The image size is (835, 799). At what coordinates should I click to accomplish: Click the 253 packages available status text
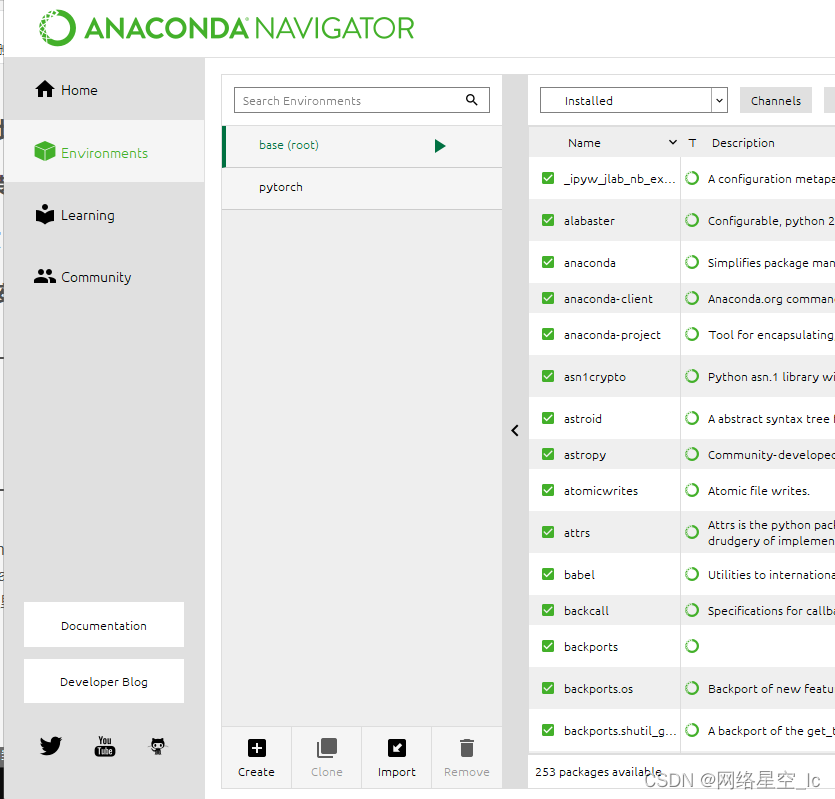598,772
